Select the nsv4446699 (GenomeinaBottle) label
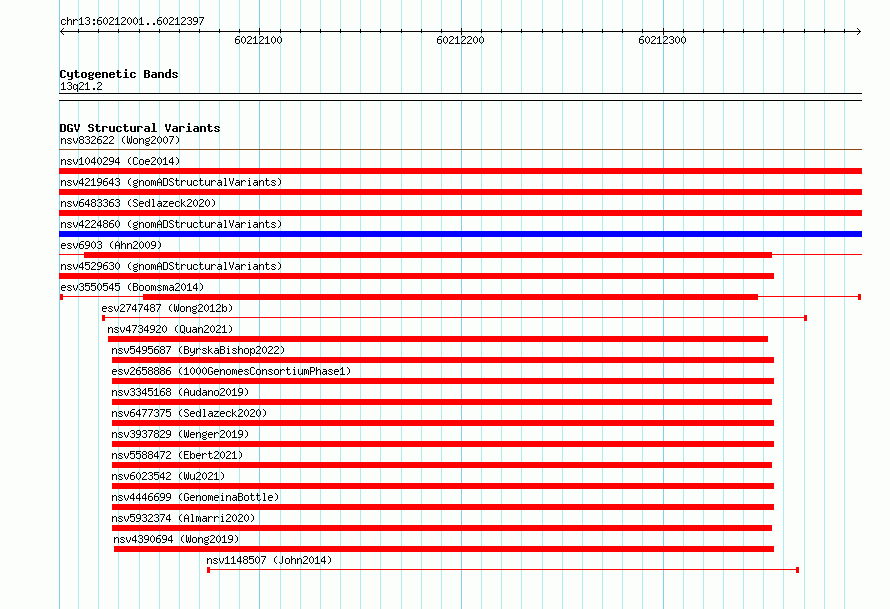This screenshot has height=609, width=890. [x=195, y=497]
